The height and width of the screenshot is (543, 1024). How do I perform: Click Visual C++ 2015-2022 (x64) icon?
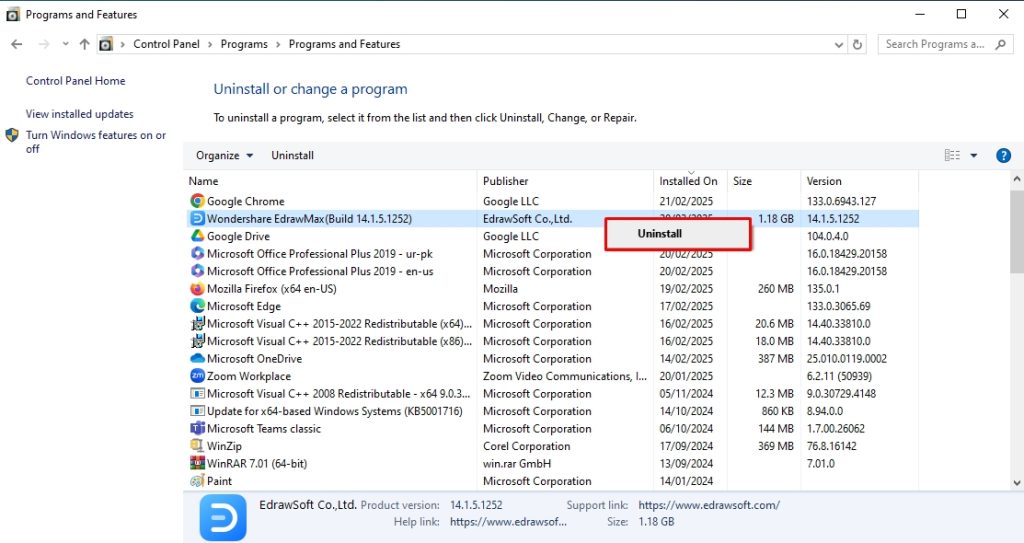point(197,323)
